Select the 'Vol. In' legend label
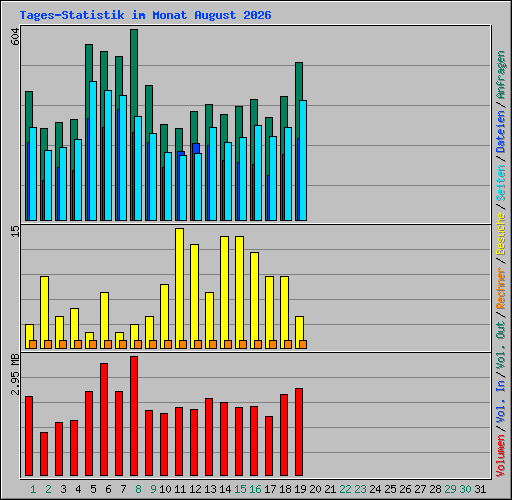 tap(501, 402)
